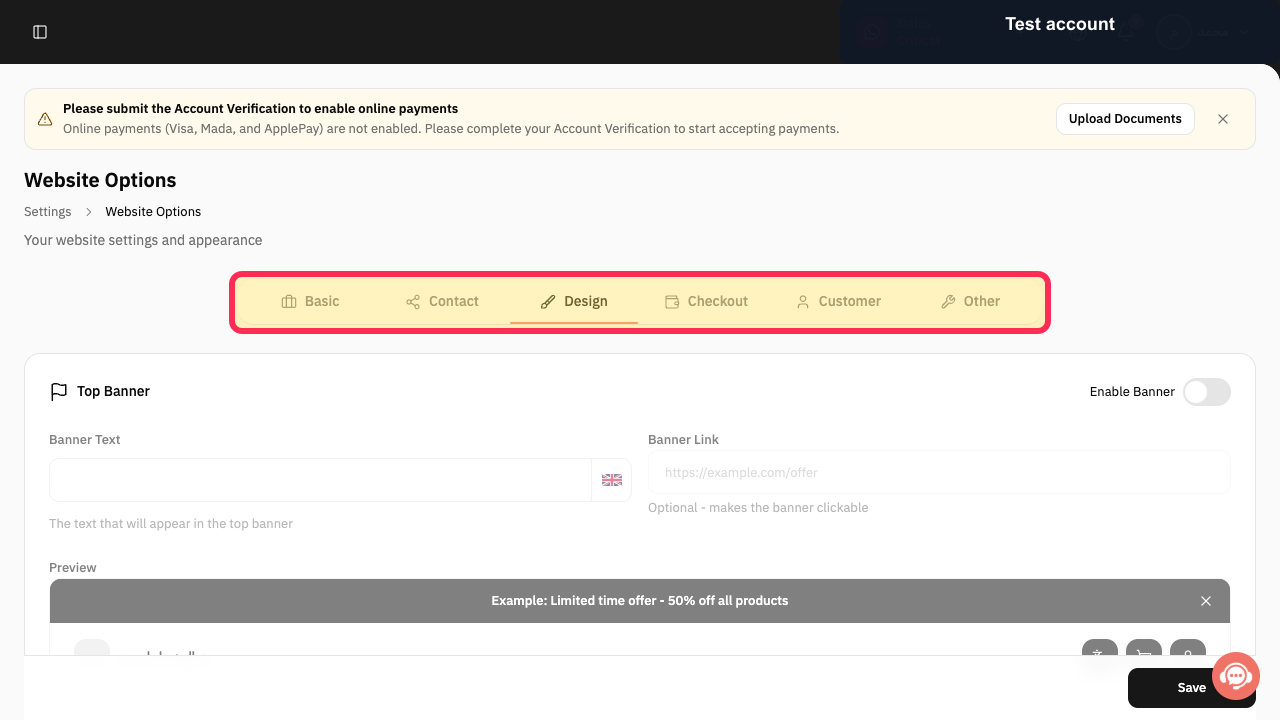Image resolution: width=1280 pixels, height=720 pixels.
Task: Click the cart icon in banner preview
Action: point(1144,653)
